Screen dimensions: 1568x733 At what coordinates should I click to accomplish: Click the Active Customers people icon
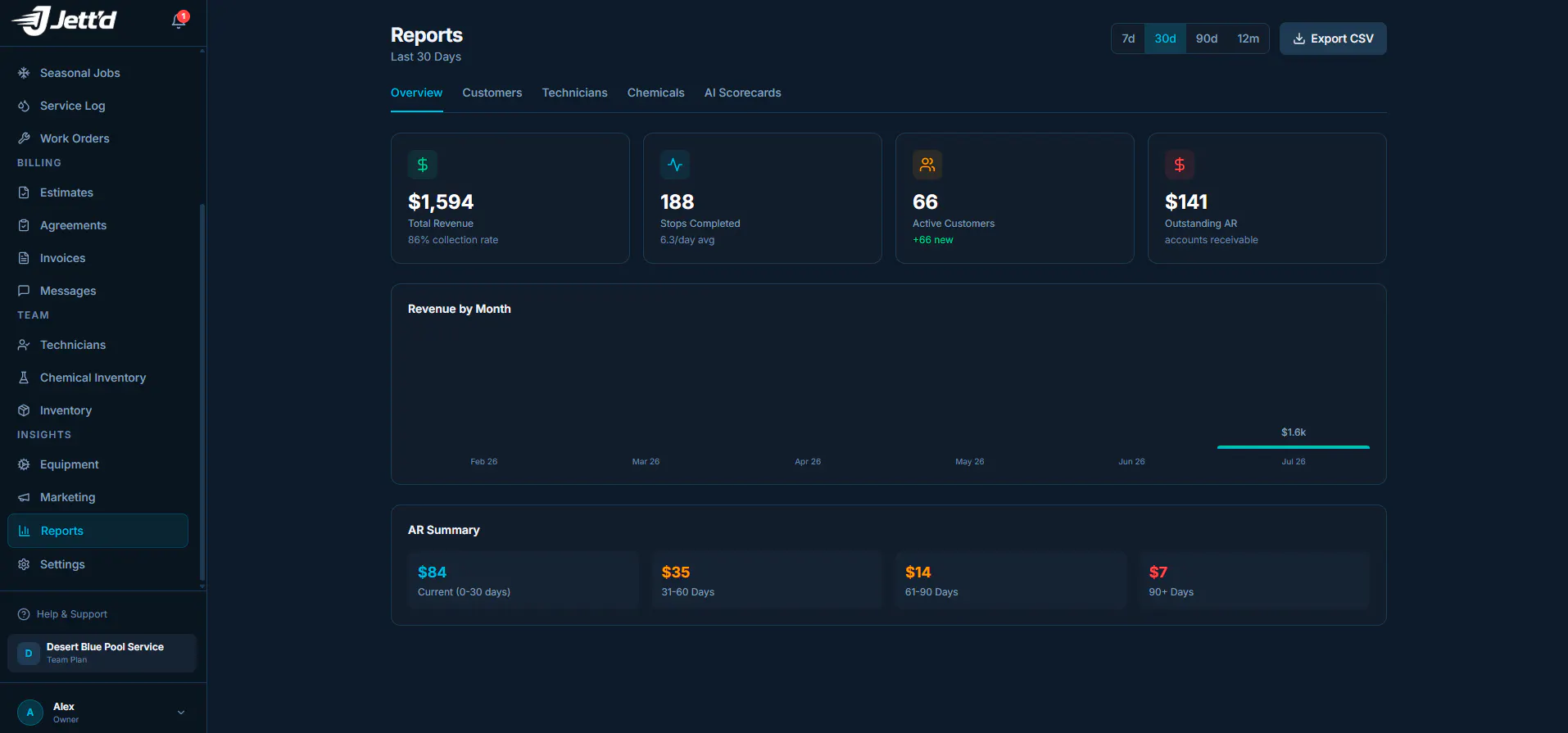(927, 165)
